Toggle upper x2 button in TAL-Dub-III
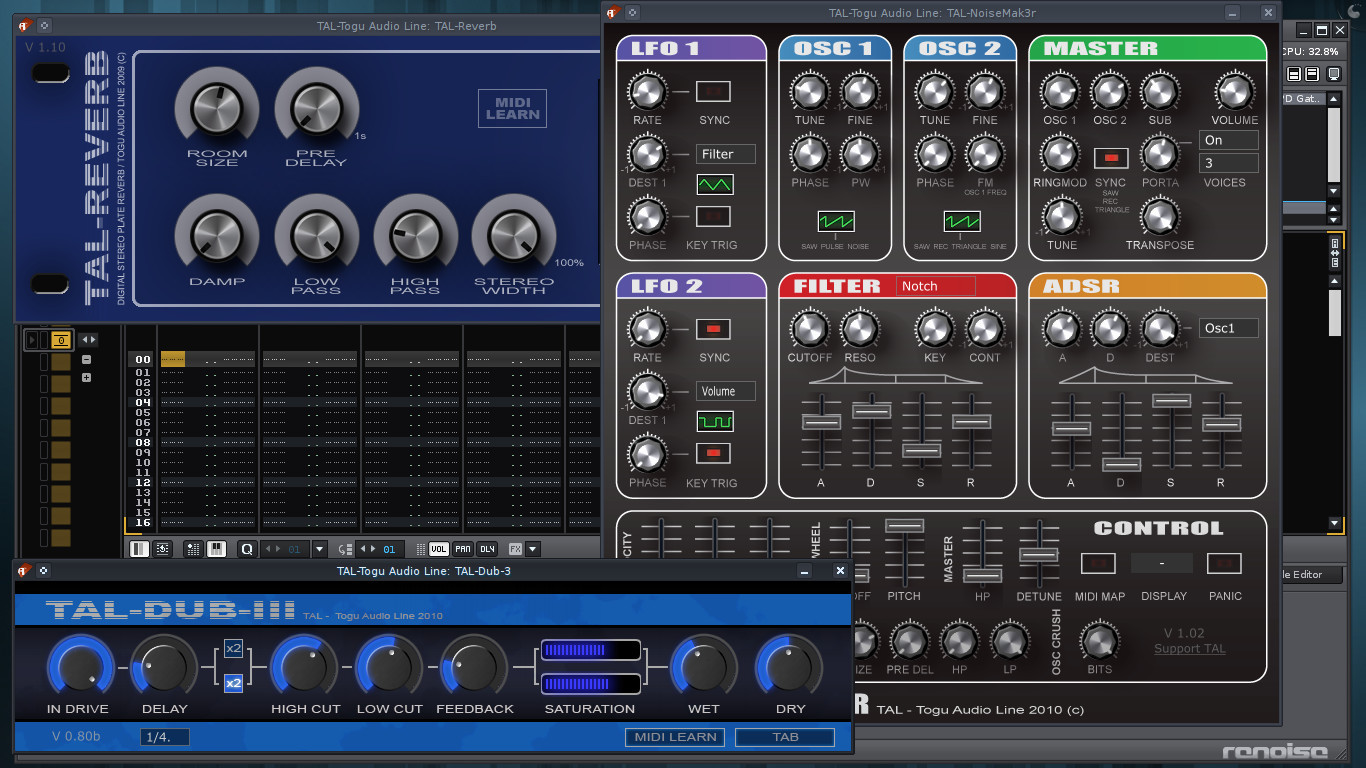 click(x=233, y=649)
